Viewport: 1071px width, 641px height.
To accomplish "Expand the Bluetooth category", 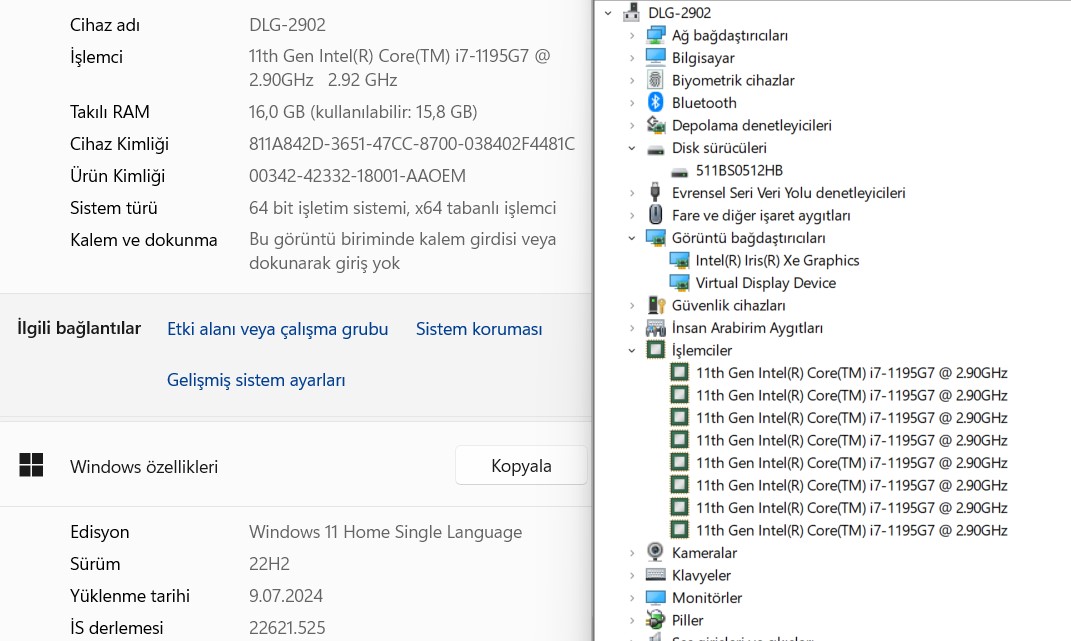I will [x=632, y=103].
